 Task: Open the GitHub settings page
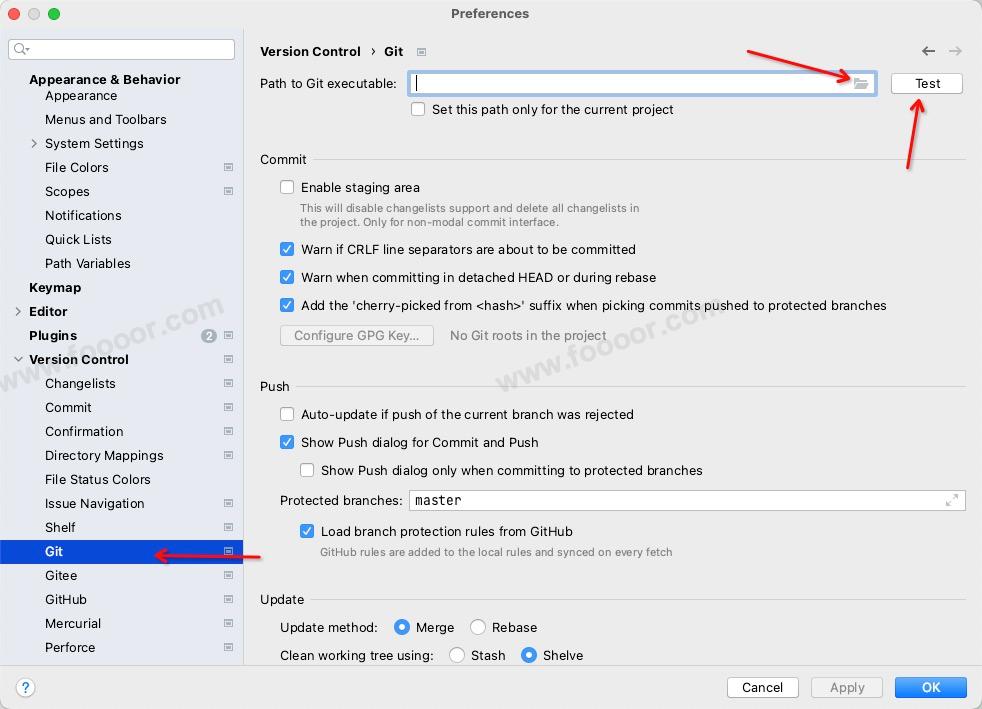click(x=66, y=599)
